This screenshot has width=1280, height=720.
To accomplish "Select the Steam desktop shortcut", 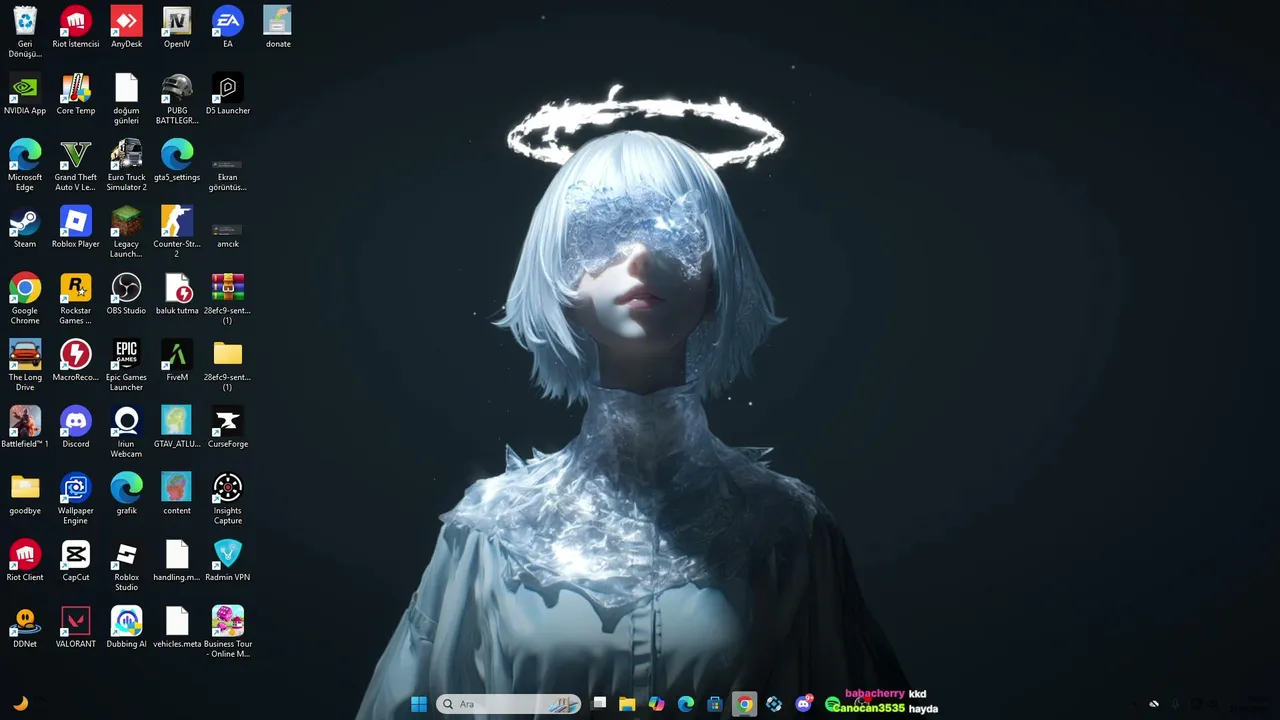I will (x=25, y=221).
